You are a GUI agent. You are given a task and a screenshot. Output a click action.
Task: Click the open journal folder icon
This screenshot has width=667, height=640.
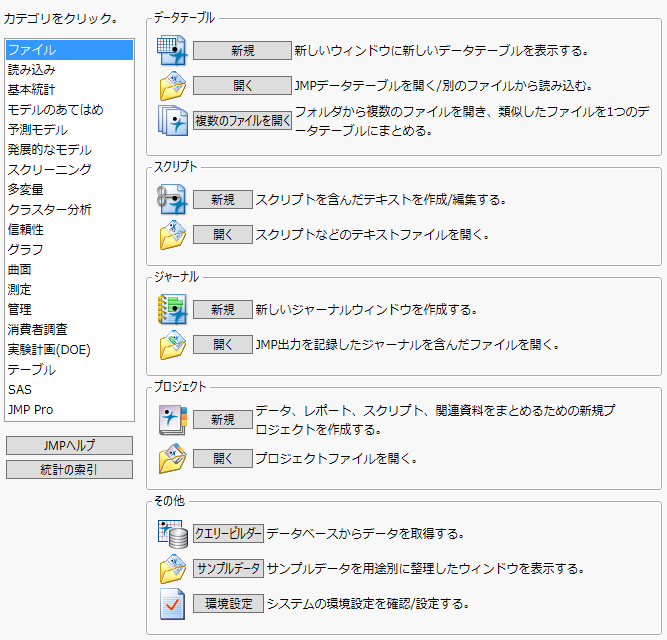tap(172, 344)
